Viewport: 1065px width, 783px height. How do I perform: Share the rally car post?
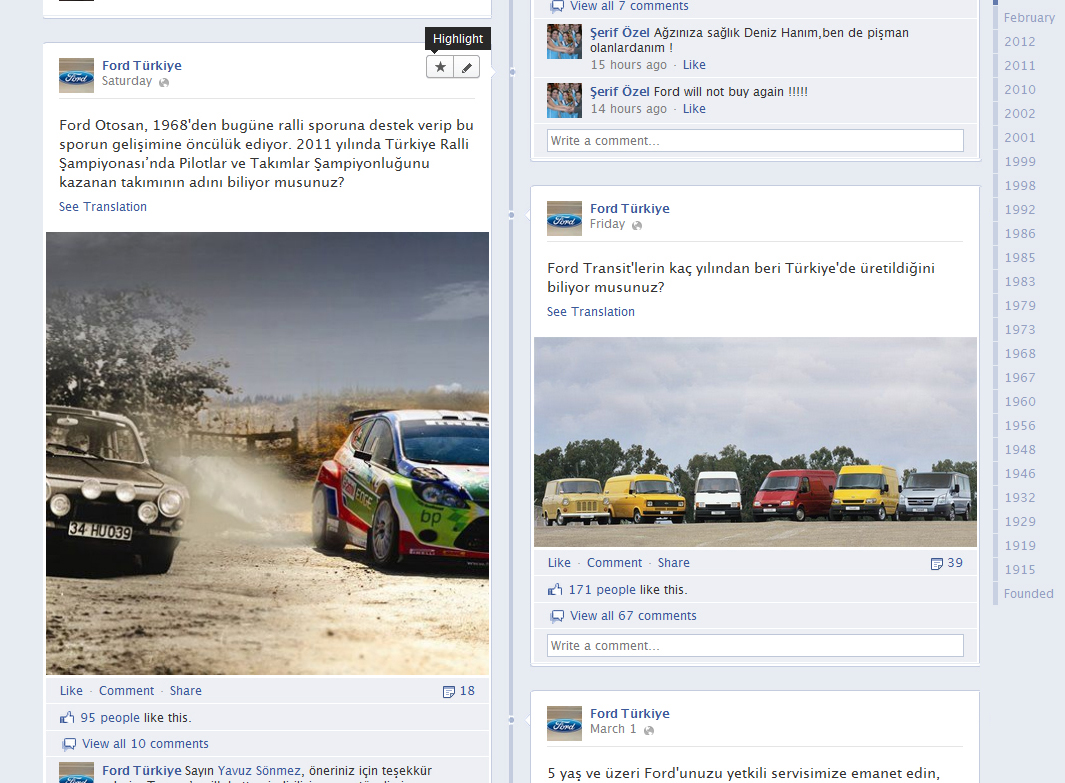185,691
